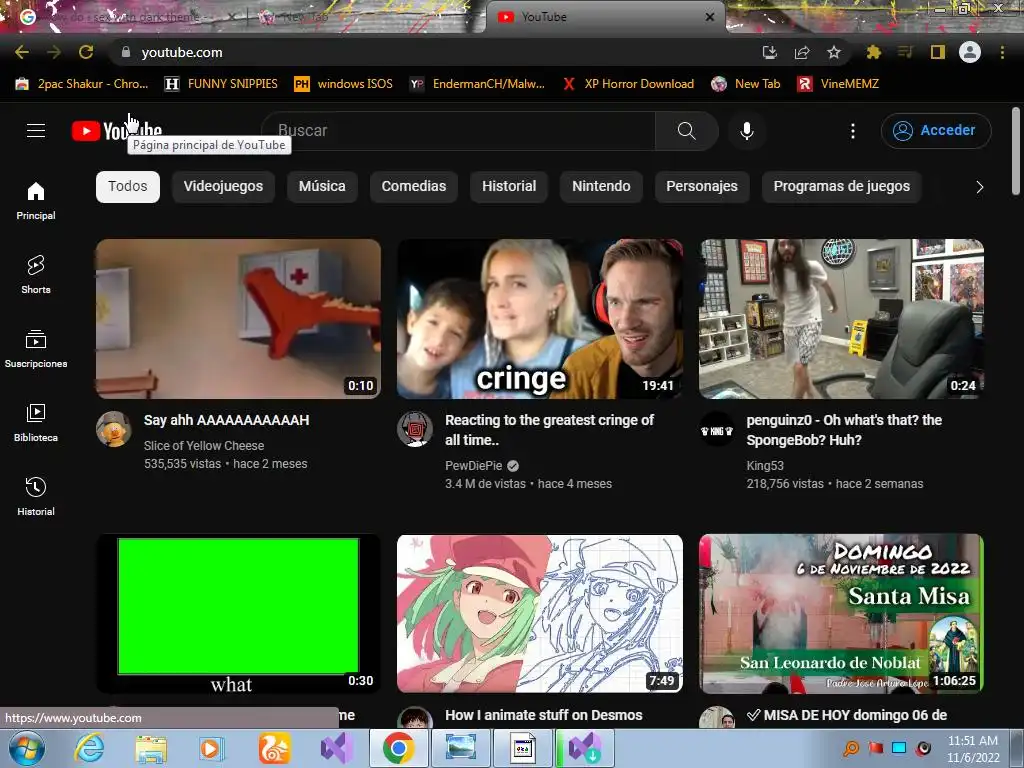Select the Comedias filter chip

click(413, 187)
